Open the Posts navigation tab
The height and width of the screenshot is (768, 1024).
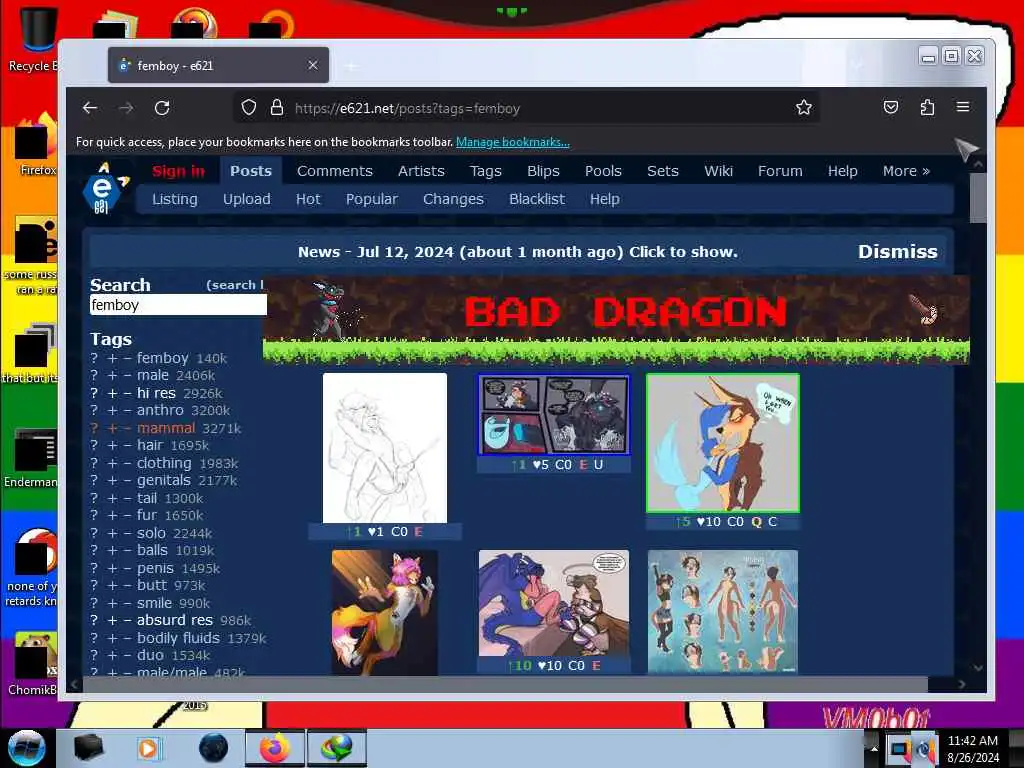pos(251,171)
